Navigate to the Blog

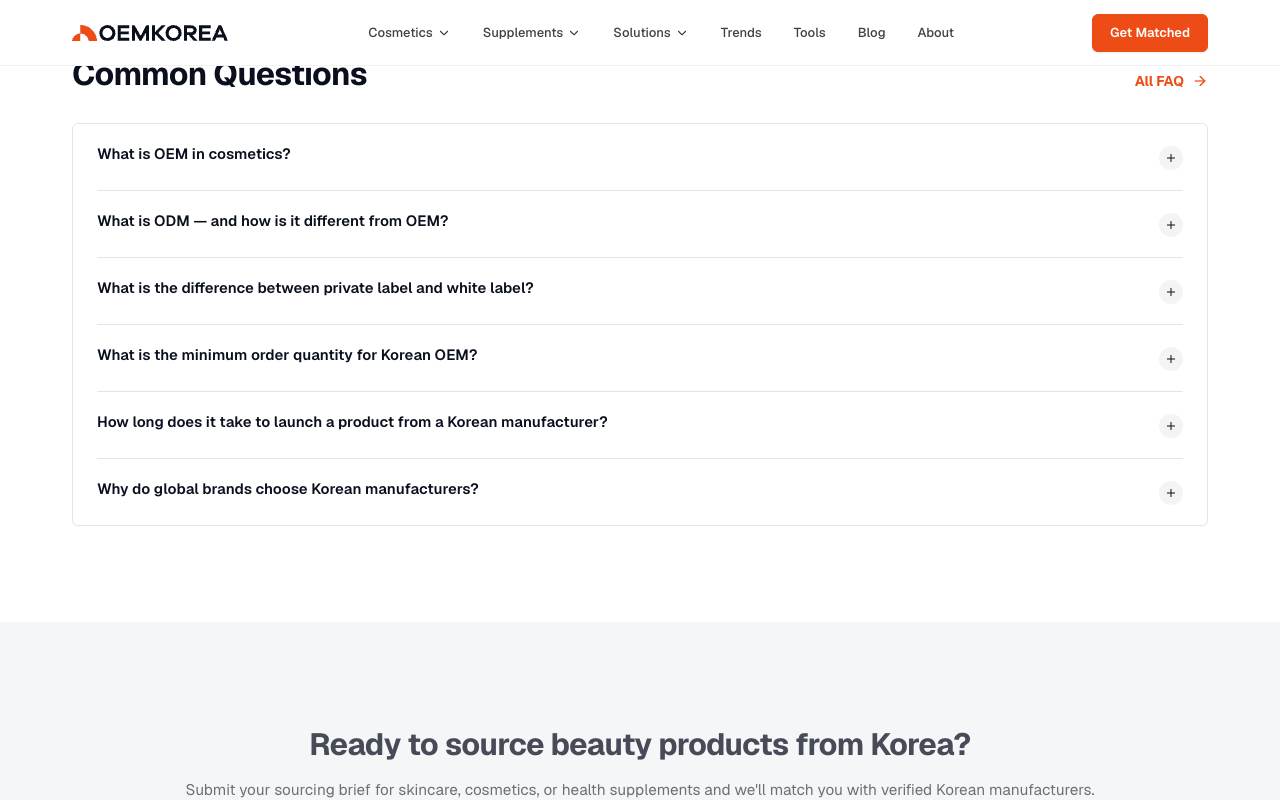871,33
